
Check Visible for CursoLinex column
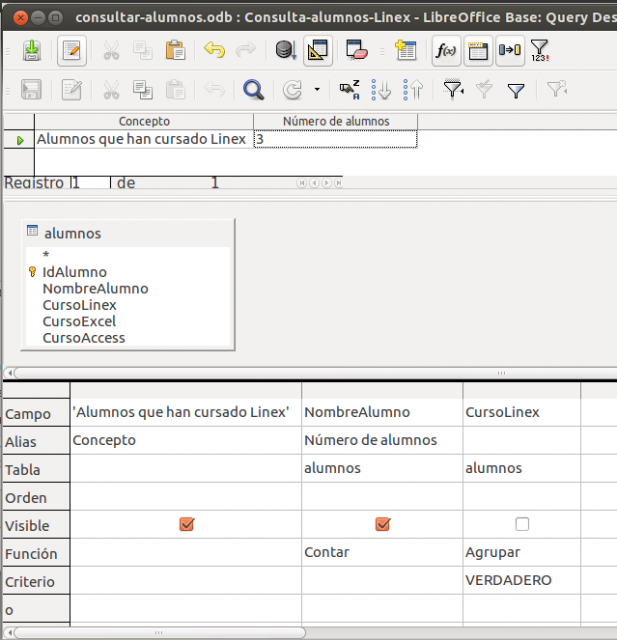coord(522,524)
